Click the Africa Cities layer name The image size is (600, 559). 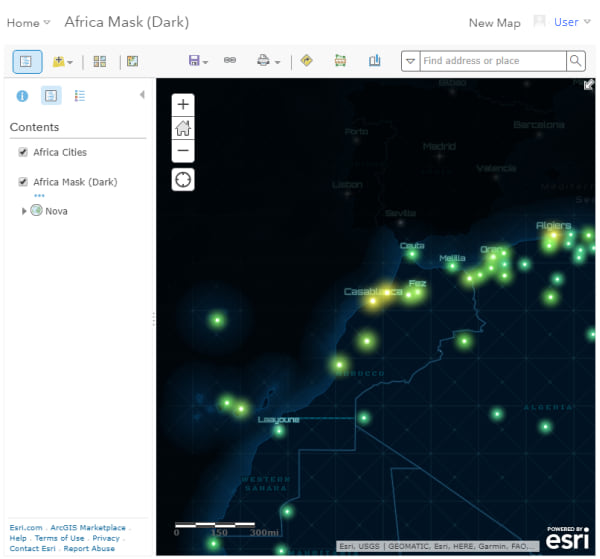60,152
